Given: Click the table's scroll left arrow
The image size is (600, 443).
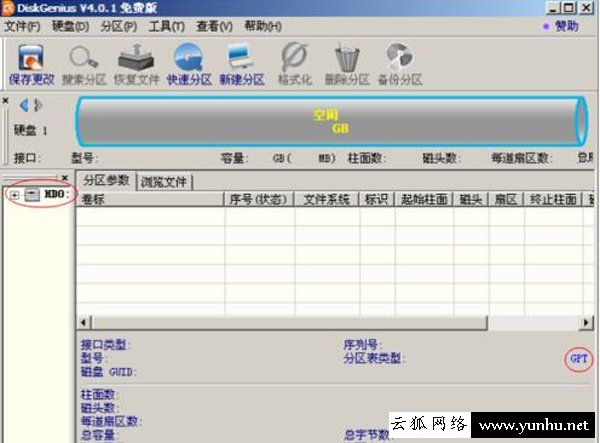Looking at the screenshot, I should (84, 322).
